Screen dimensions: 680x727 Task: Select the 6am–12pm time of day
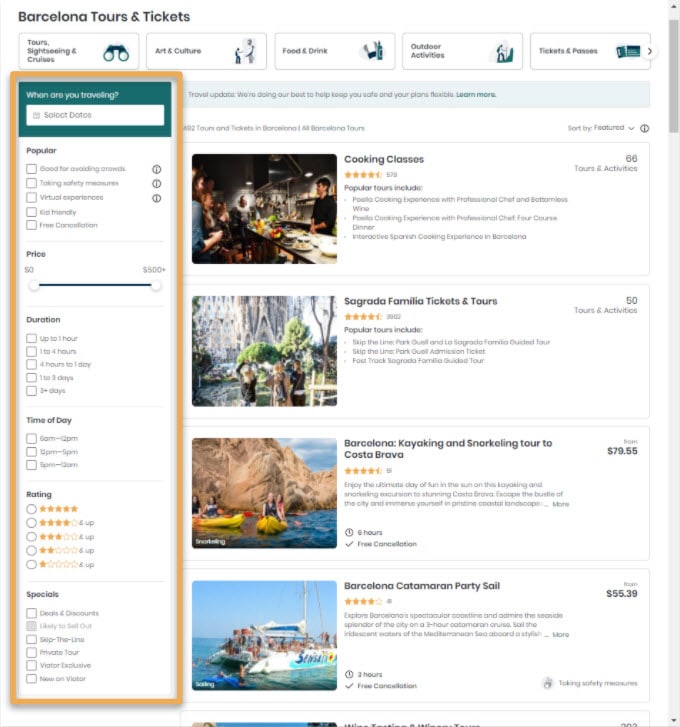click(32, 438)
